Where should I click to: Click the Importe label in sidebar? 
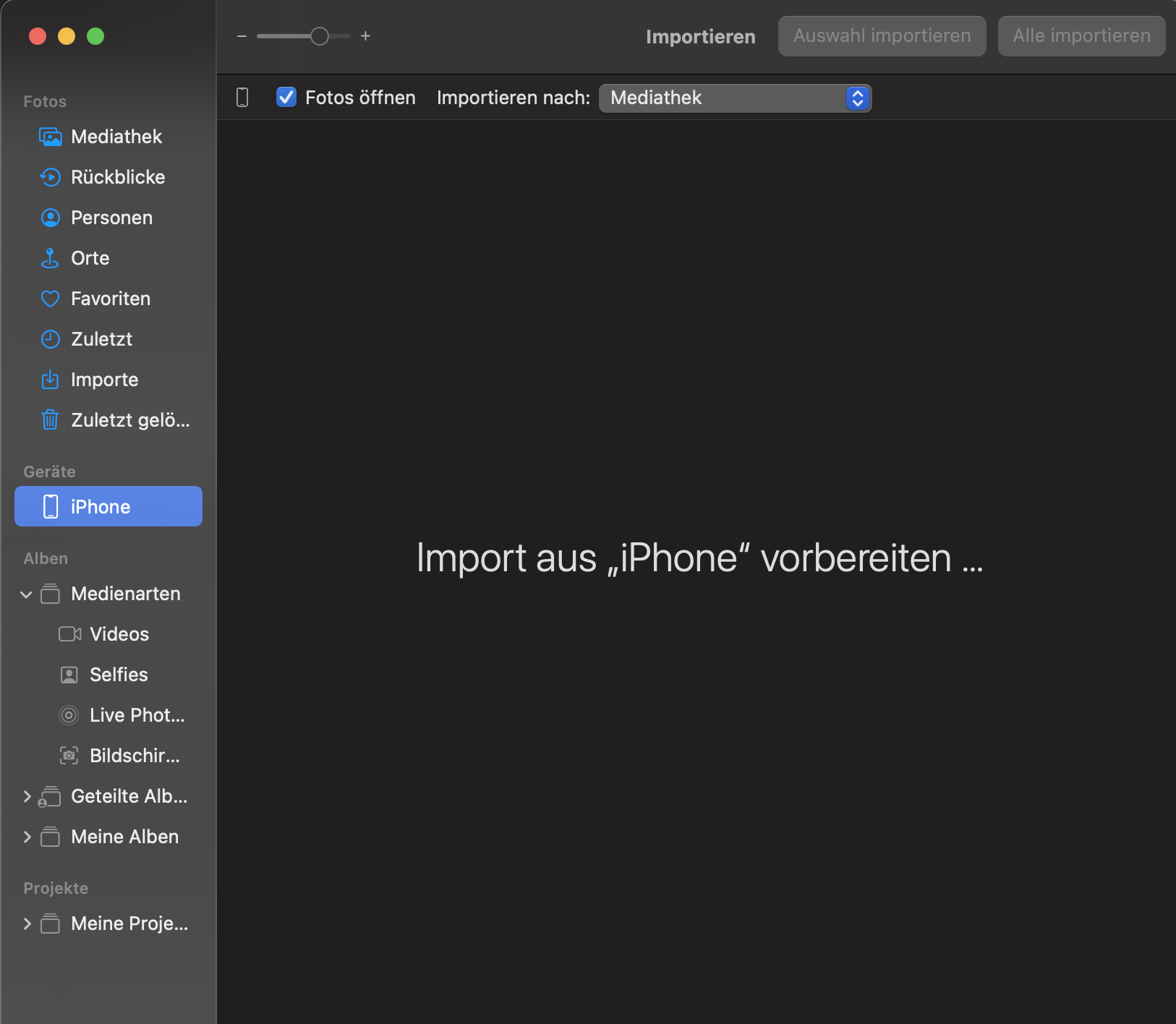pos(104,380)
